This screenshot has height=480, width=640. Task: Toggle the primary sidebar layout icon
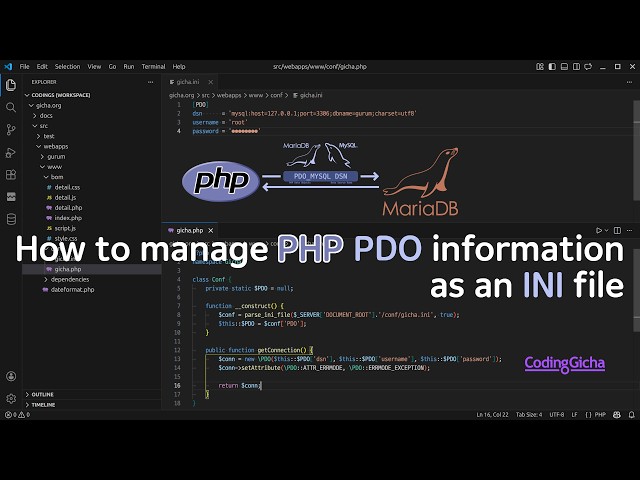552,67
